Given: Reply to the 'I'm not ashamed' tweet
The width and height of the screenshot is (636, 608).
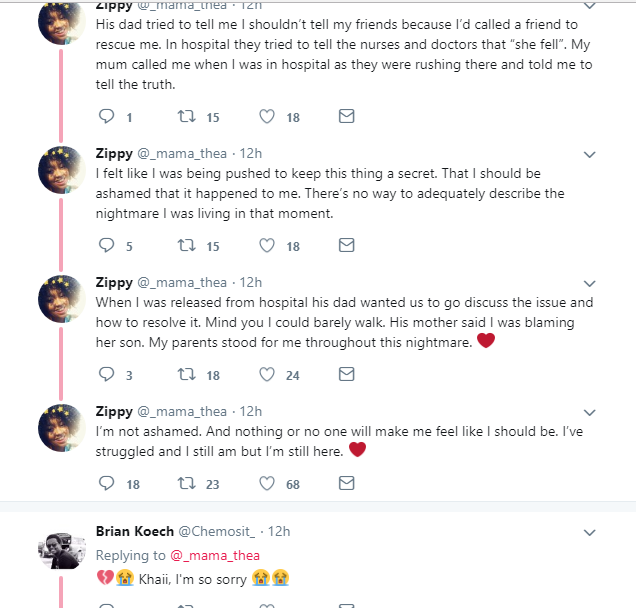Looking at the screenshot, I should pyautogui.click(x=108, y=483).
